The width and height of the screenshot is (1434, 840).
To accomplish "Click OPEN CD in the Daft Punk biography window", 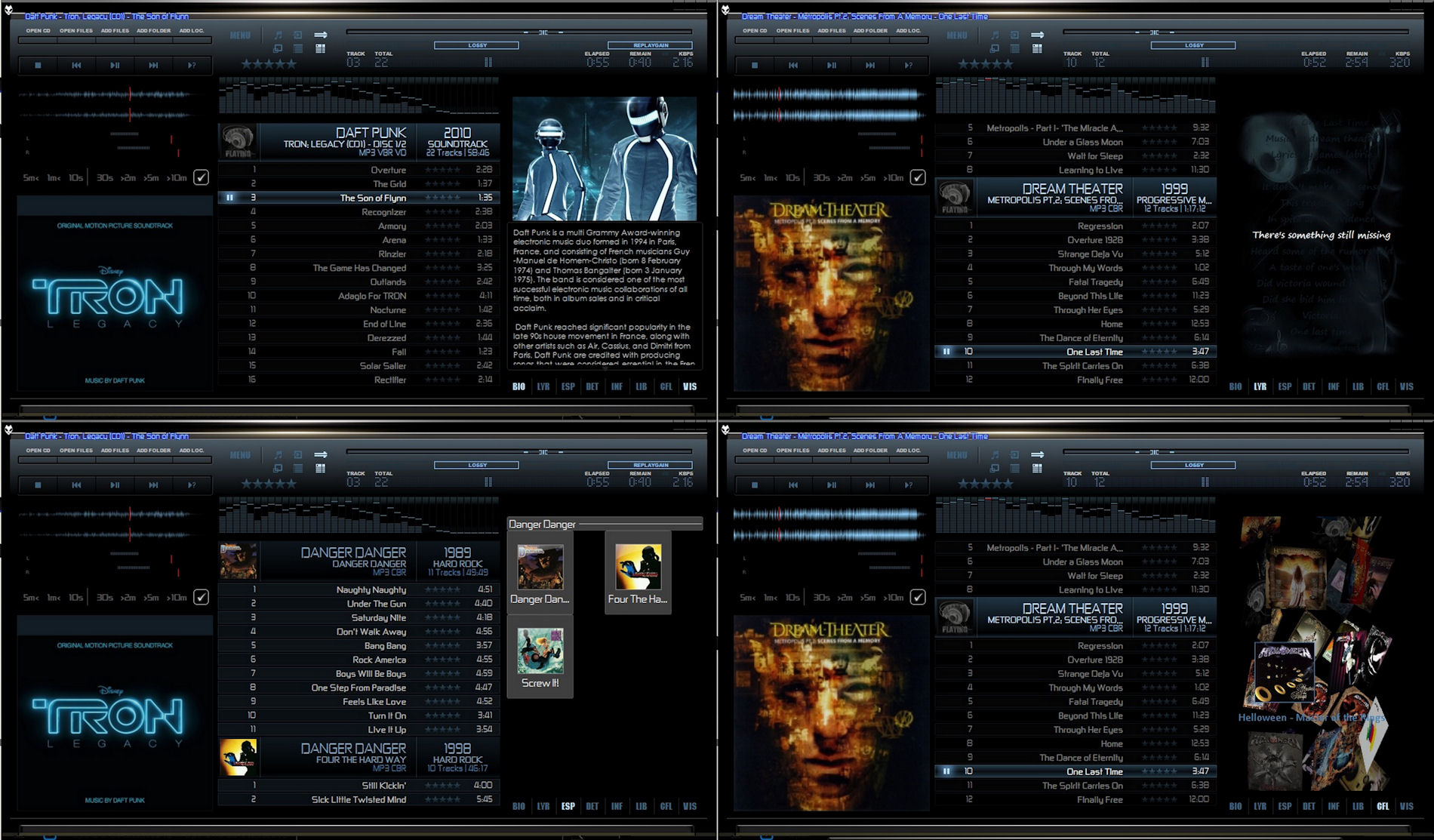I will click(38, 31).
